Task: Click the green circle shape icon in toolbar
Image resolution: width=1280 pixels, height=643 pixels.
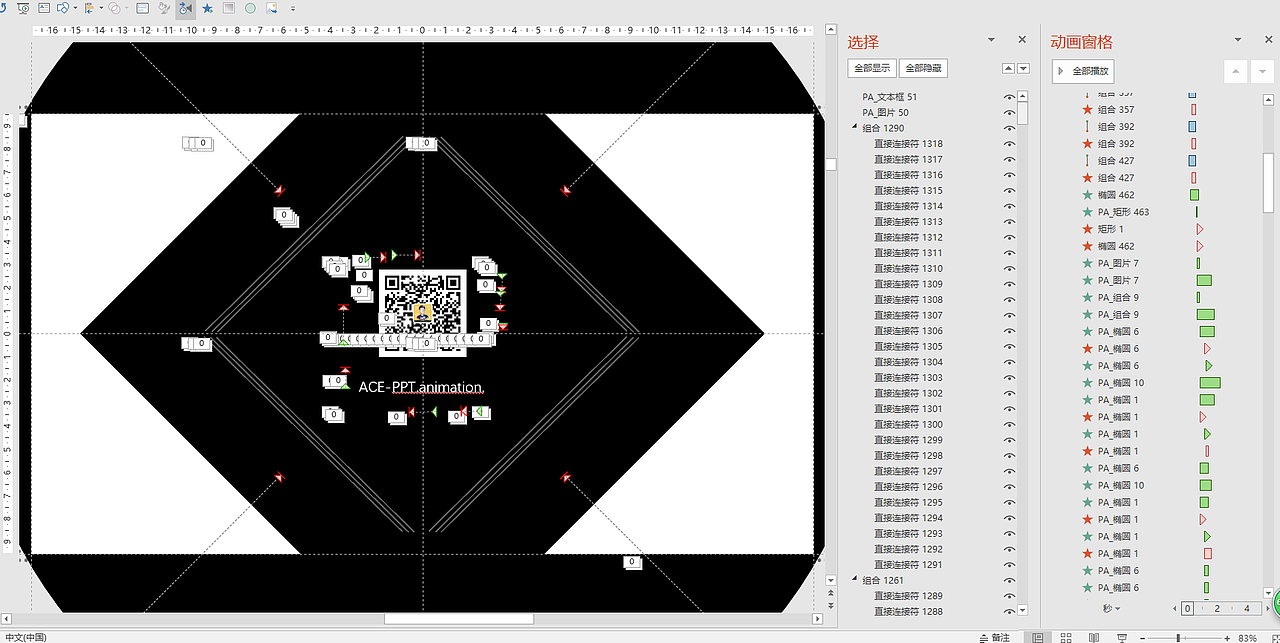Action: point(250,8)
